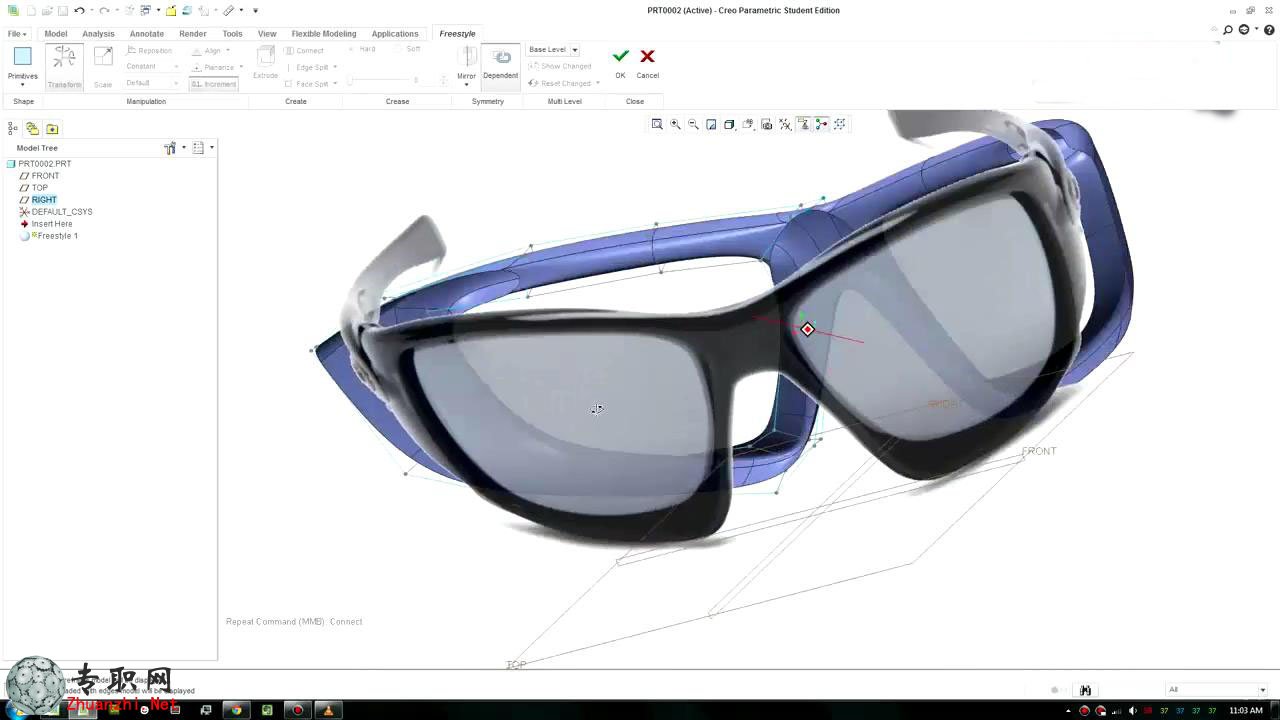Select the FRONT datum plane in Model Tree
Viewport: 1280px width, 720px height.
pyautogui.click(x=45, y=176)
